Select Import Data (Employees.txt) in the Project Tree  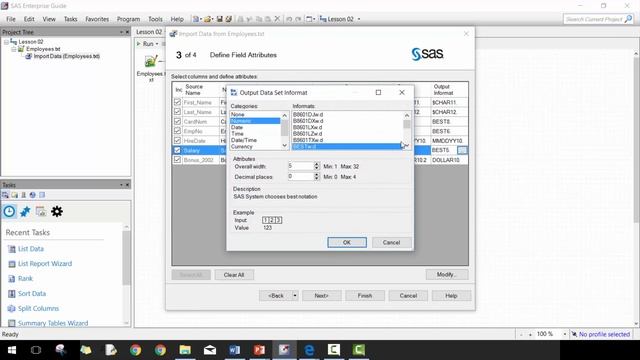point(67,56)
